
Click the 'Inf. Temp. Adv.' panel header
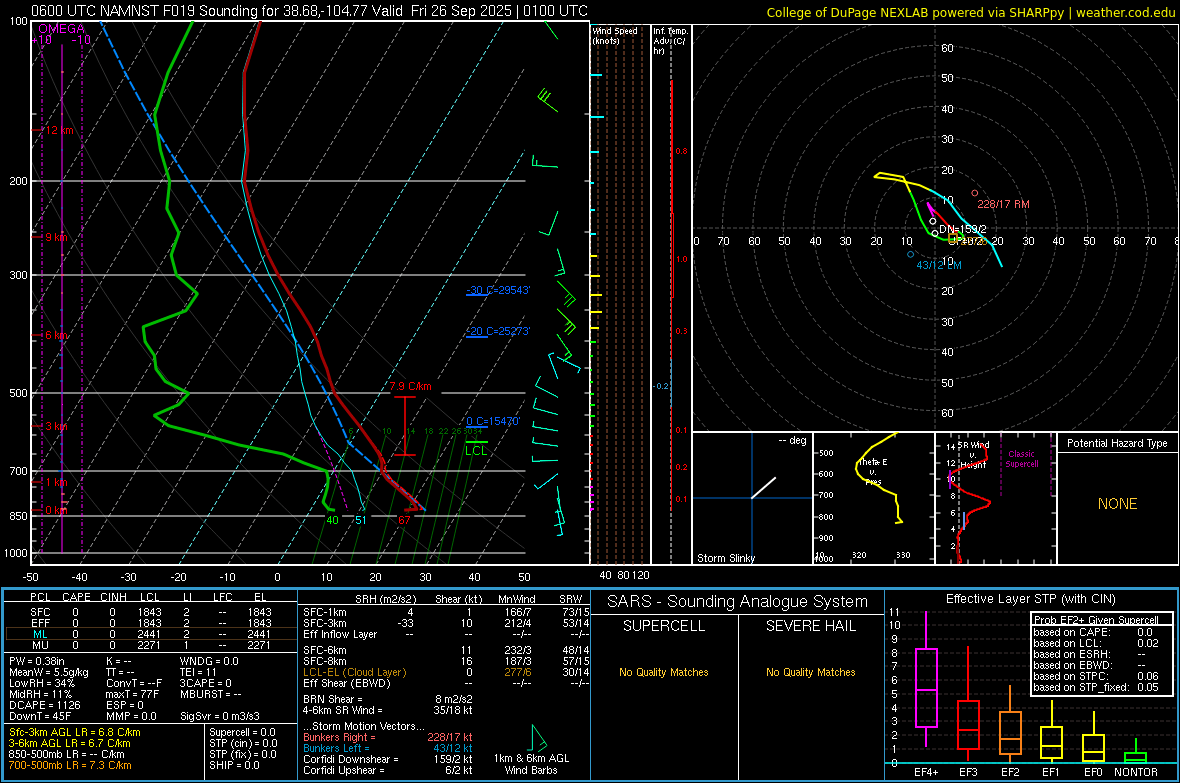tap(670, 41)
